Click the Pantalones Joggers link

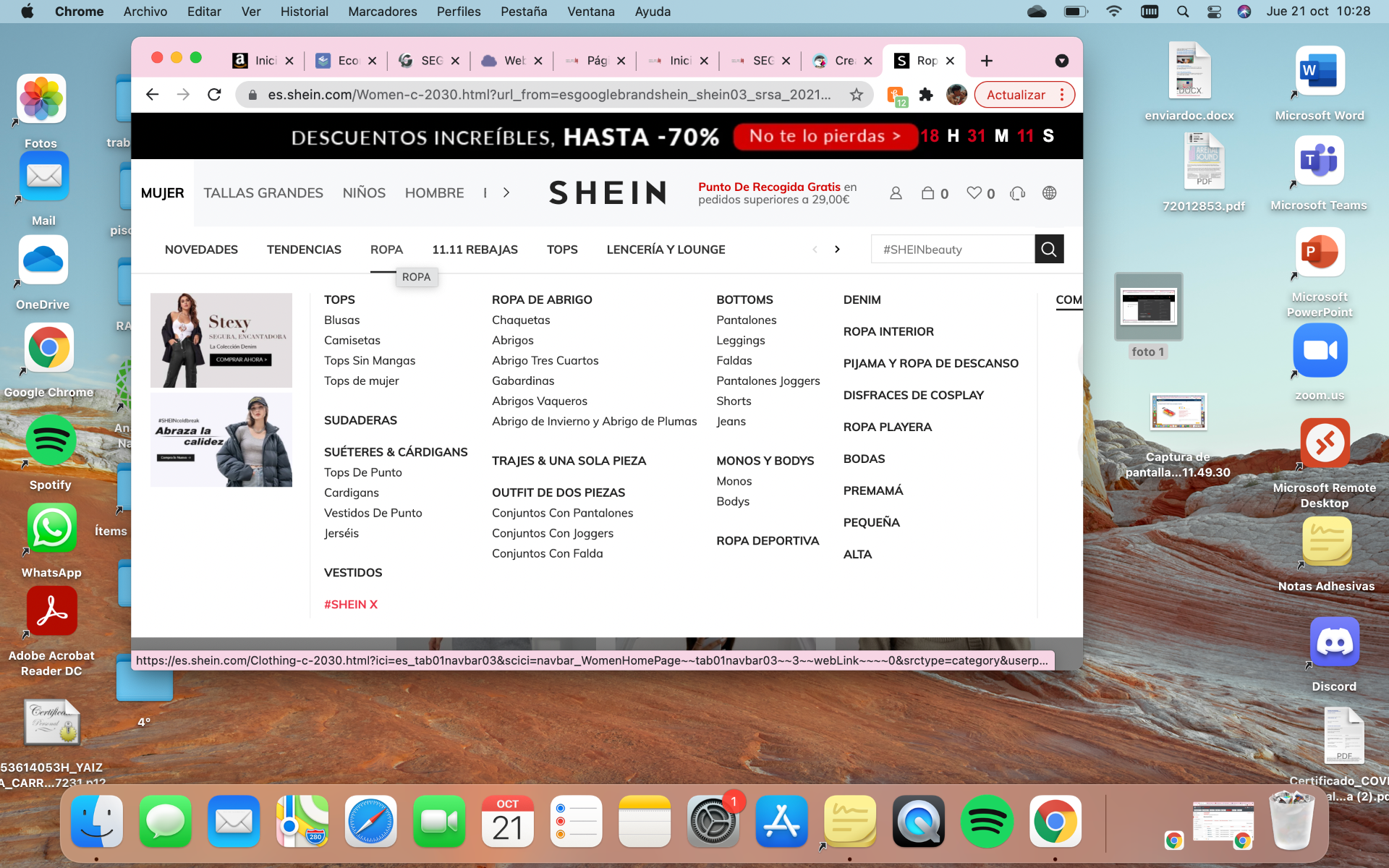tap(768, 380)
